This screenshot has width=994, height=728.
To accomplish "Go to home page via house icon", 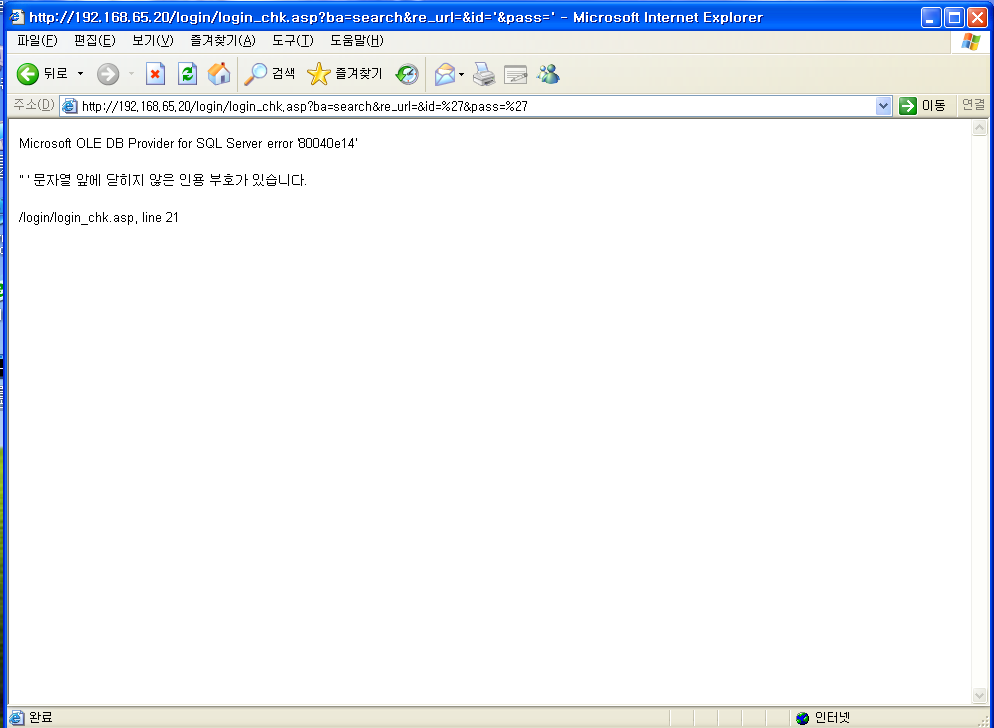I will pos(219,74).
